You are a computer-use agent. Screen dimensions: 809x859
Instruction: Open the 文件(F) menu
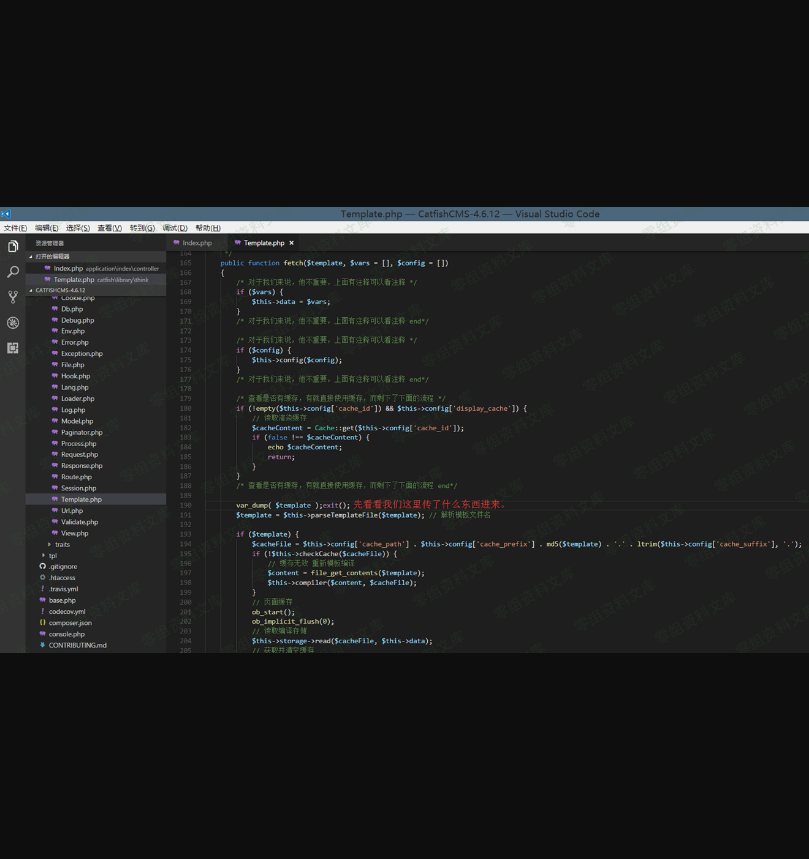click(x=15, y=228)
